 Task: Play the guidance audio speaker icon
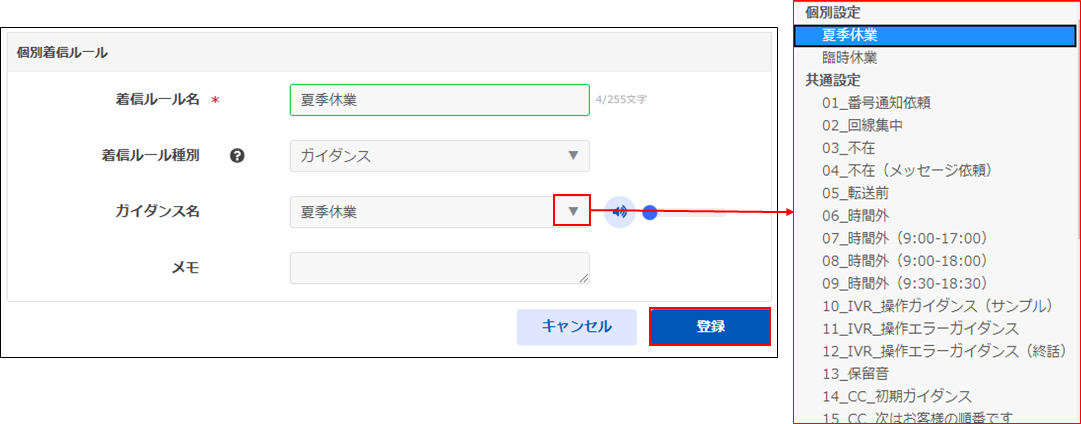(x=620, y=212)
